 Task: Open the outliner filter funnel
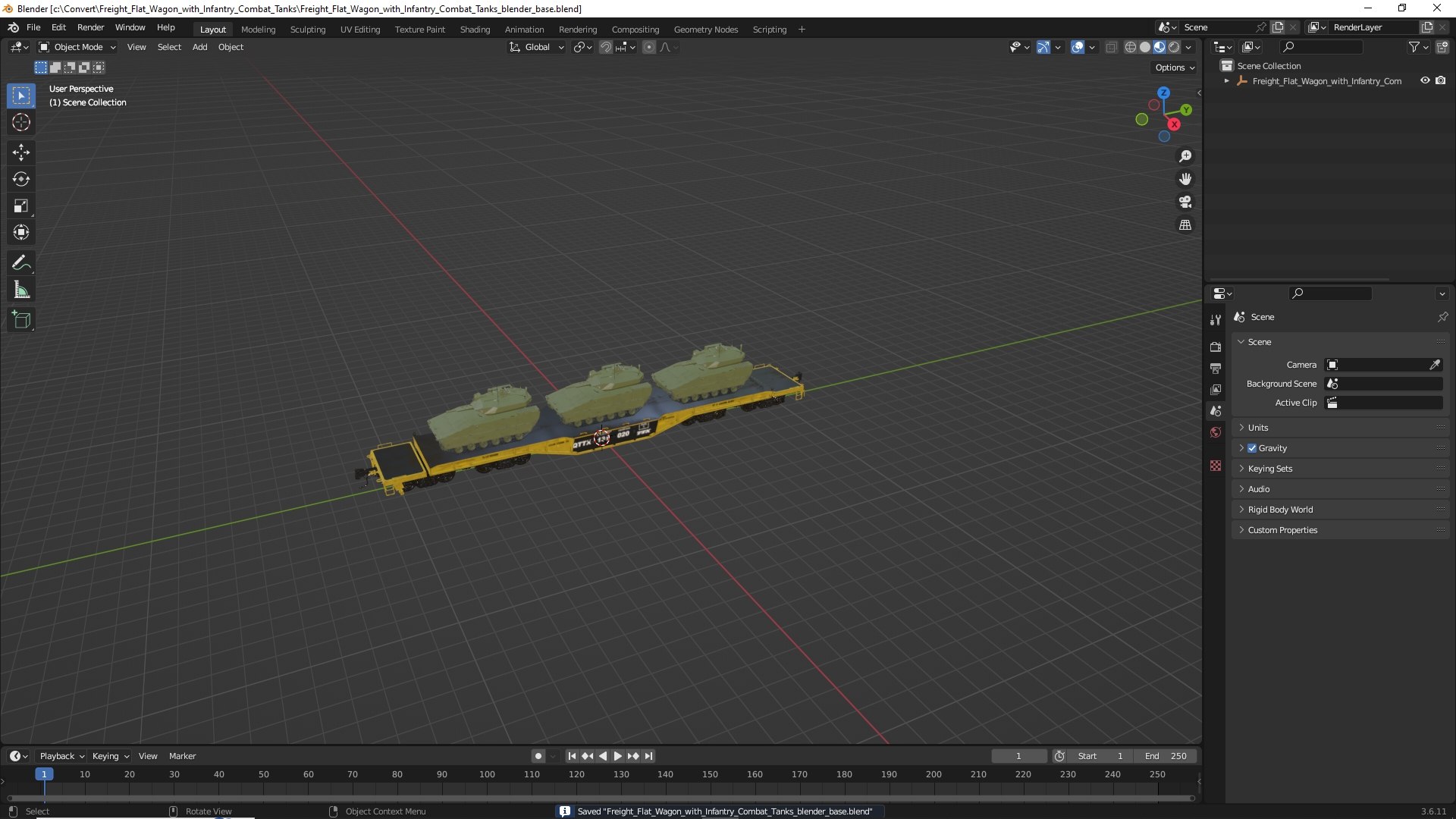[1414, 47]
